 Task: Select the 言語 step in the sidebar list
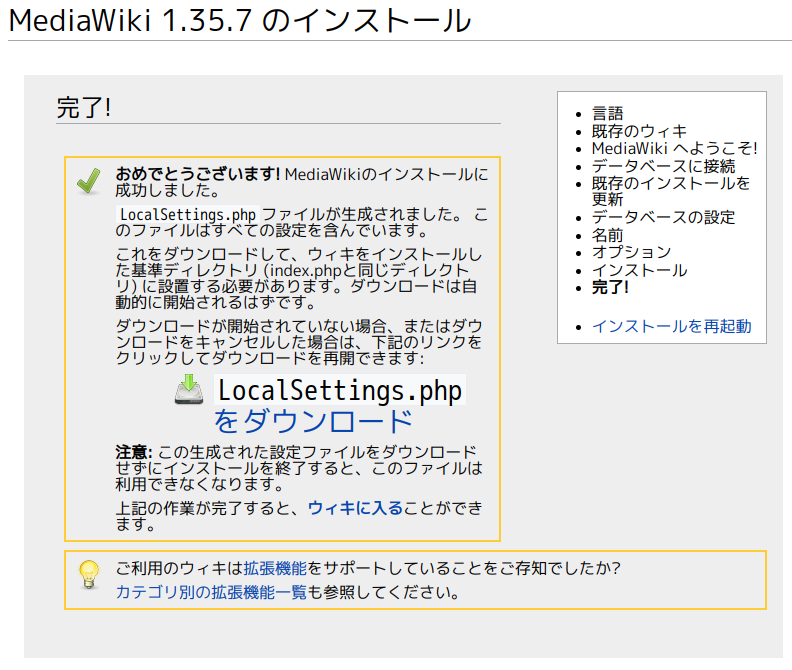[x=607, y=113]
